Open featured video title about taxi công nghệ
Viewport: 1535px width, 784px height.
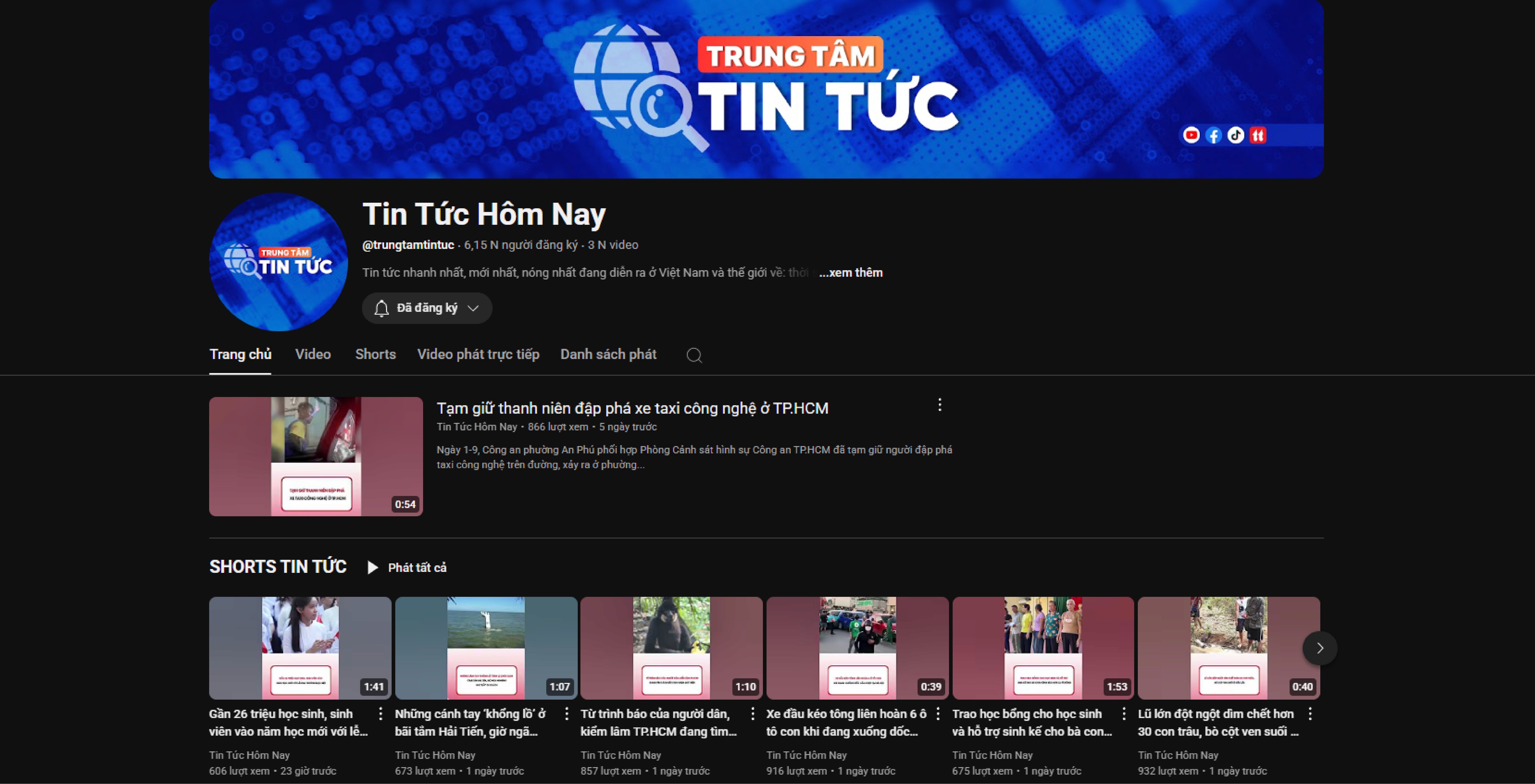(x=632, y=408)
